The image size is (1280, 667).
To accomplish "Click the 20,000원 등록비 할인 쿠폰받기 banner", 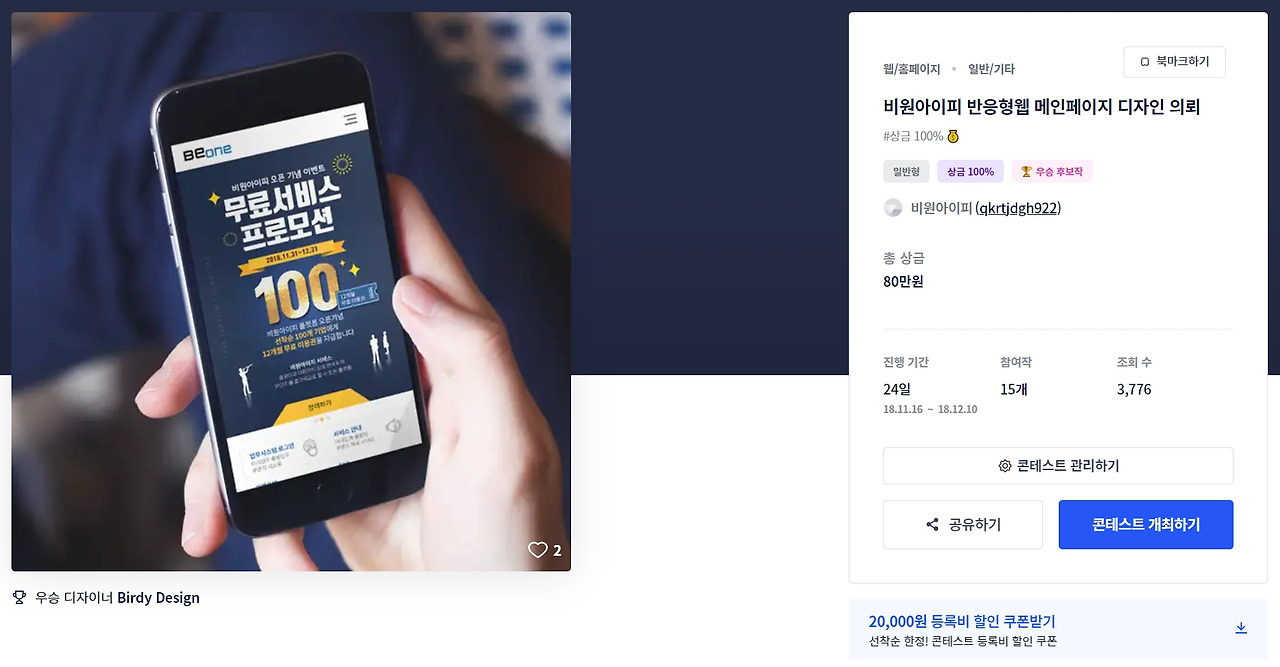I will tap(1058, 630).
